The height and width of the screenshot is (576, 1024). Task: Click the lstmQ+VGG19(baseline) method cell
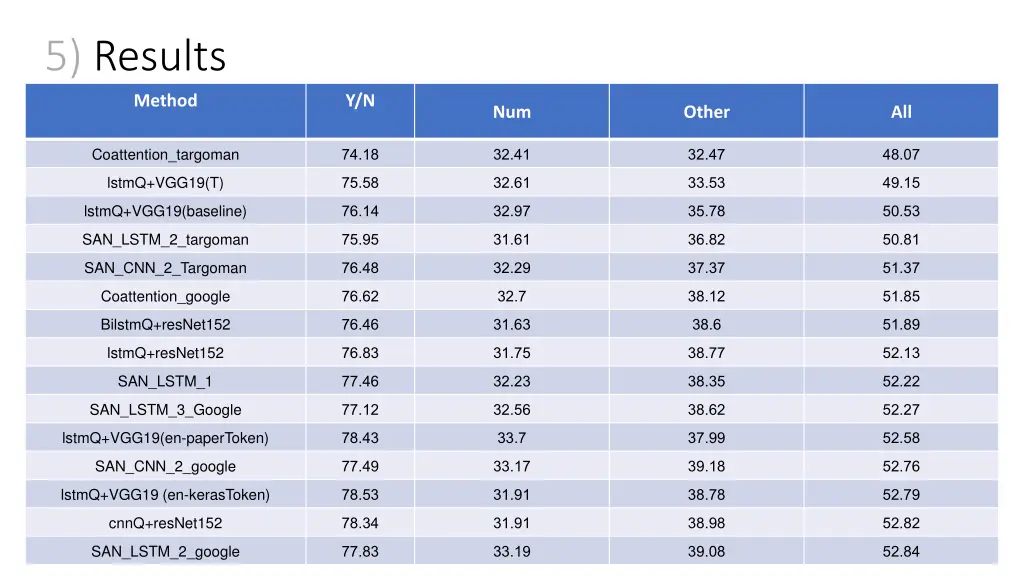tap(165, 211)
